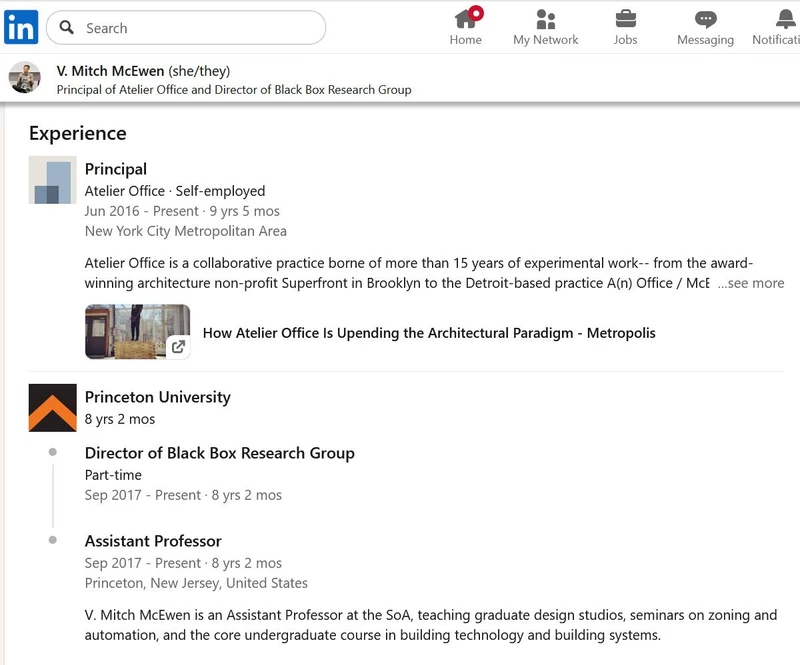Open V. Mitch McEwen profile photo
Screen dimensions: 800x665
point(24,78)
